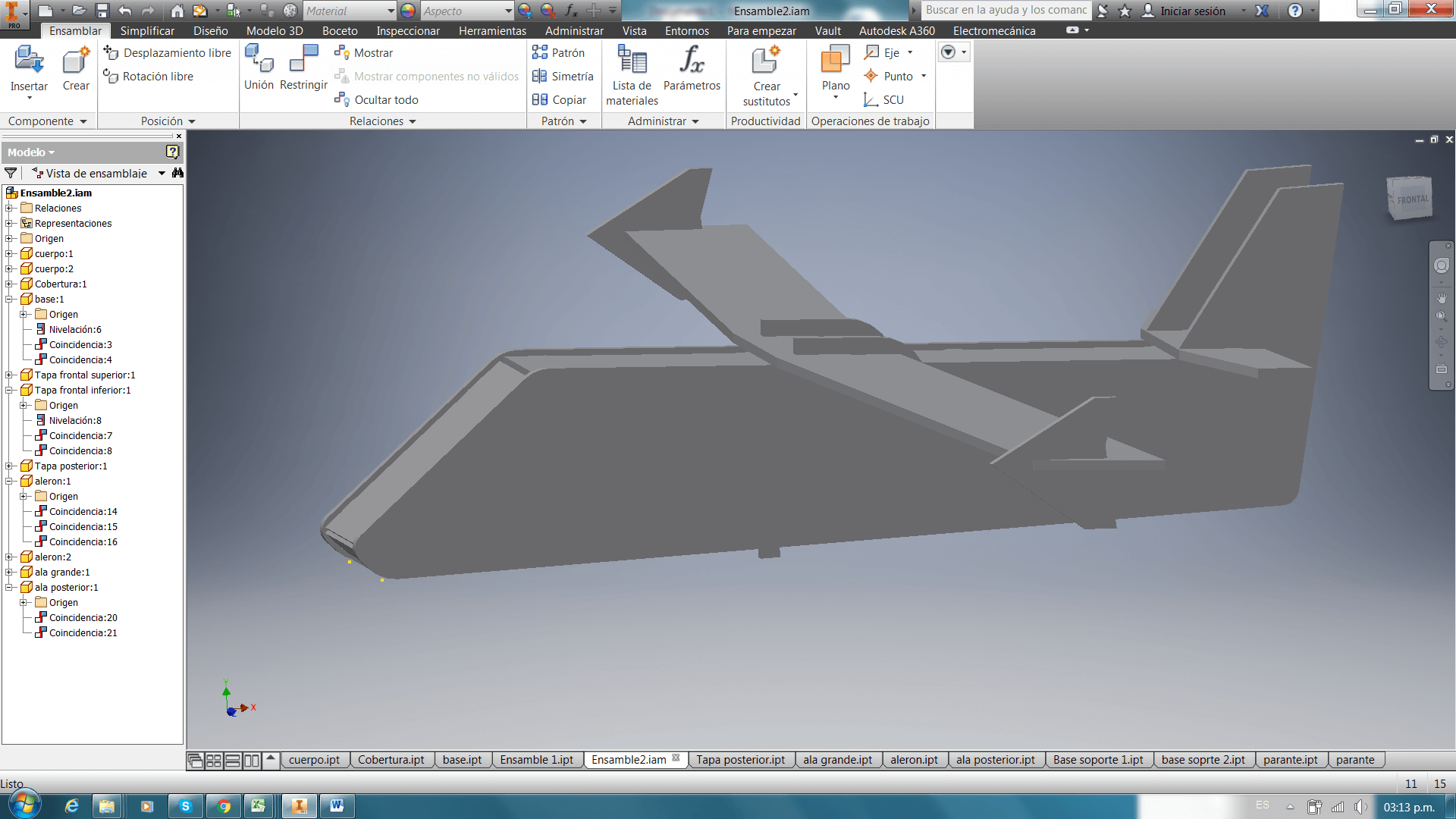This screenshot has width=1456, height=819.
Task: Click the Simetría mirror tool
Action: point(563,77)
